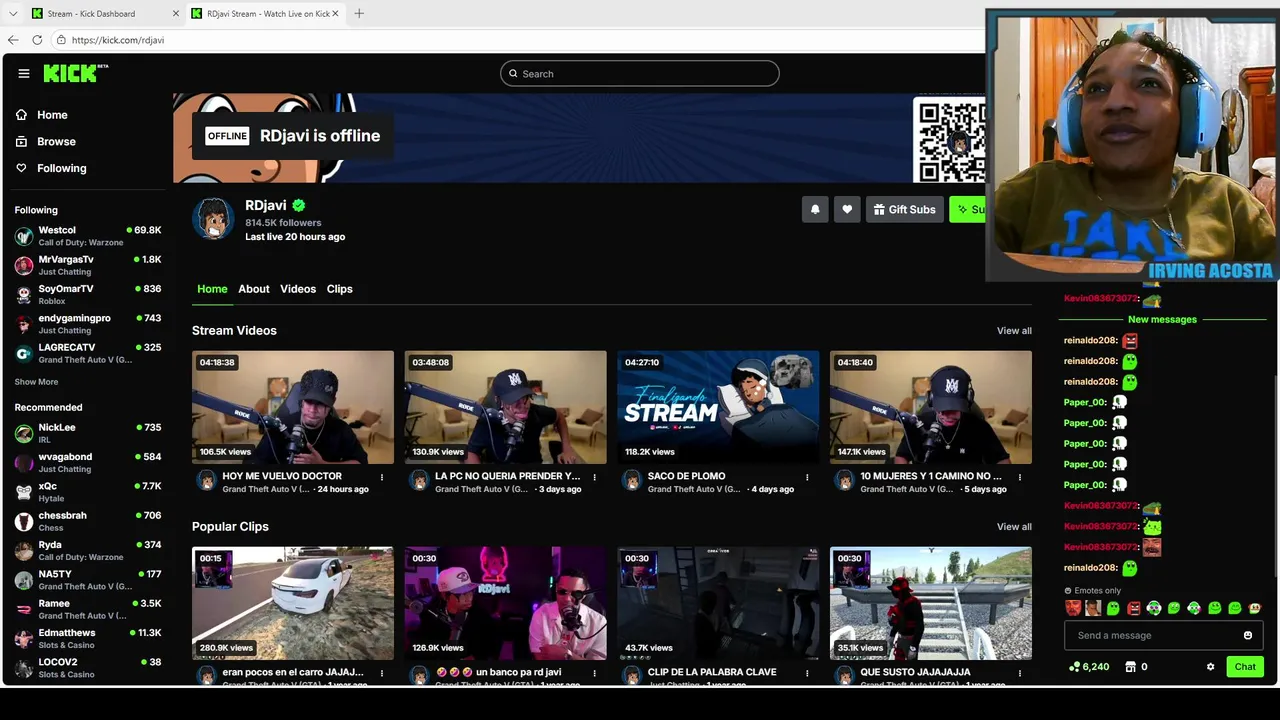Open the LA PC NO QUERIA PRENDER thumbnail
This screenshot has height=720, width=1280.
point(505,407)
